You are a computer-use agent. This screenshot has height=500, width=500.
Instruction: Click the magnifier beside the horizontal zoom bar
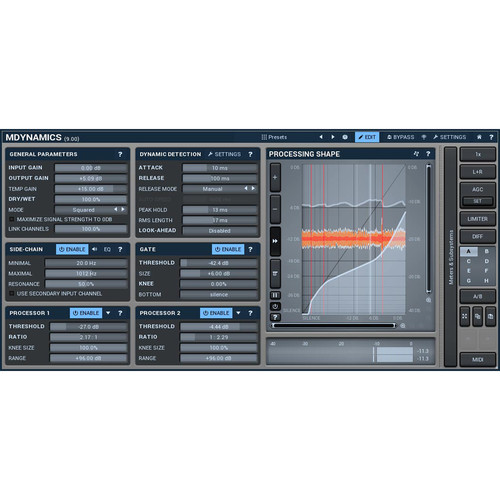(403, 326)
